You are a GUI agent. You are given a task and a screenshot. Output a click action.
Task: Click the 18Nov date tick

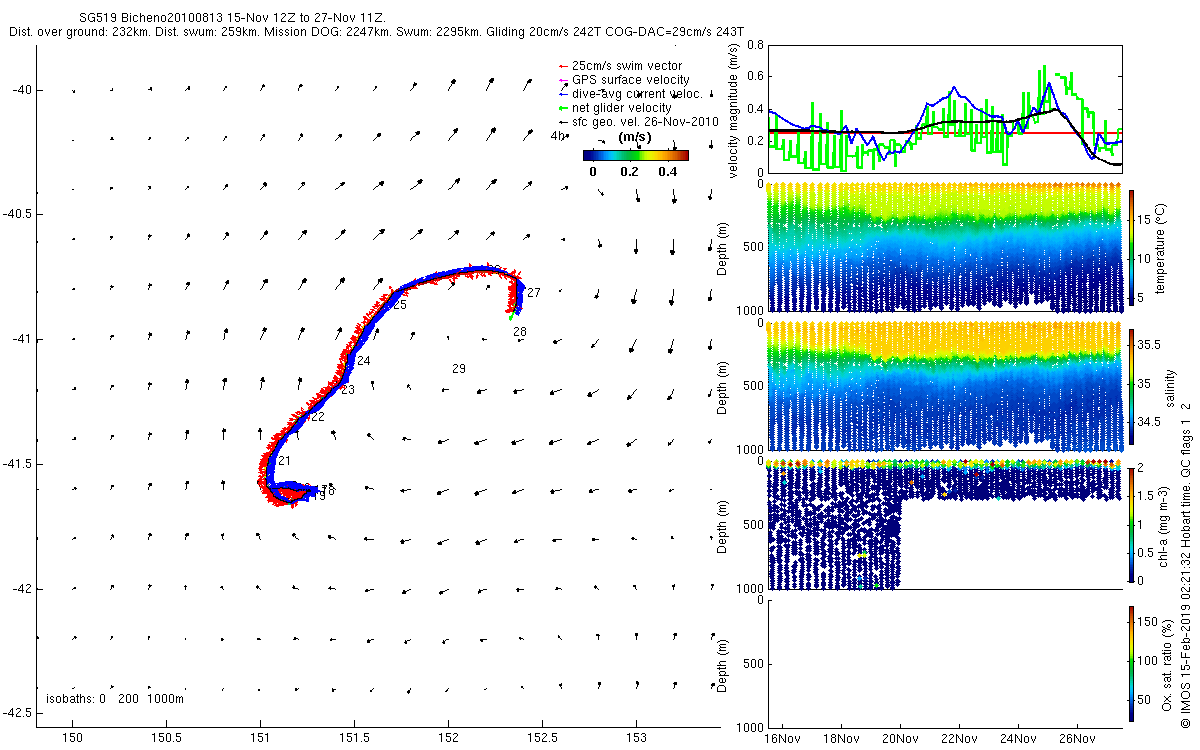[841, 739]
